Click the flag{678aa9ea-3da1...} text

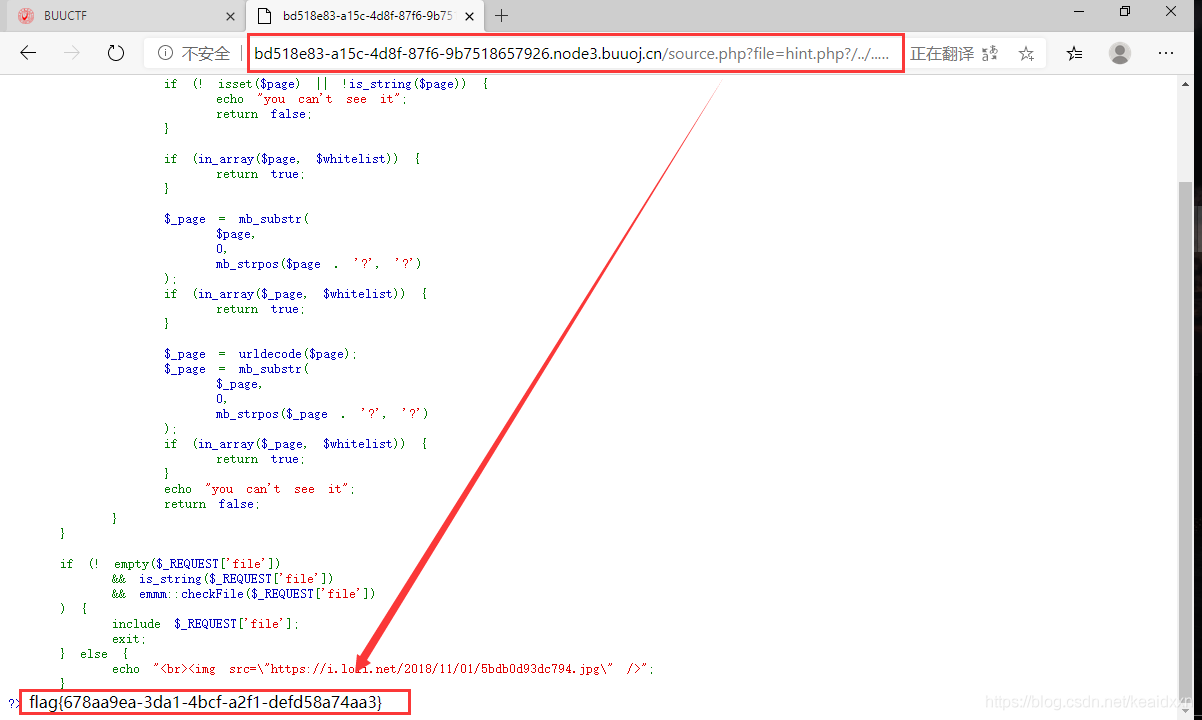point(206,702)
